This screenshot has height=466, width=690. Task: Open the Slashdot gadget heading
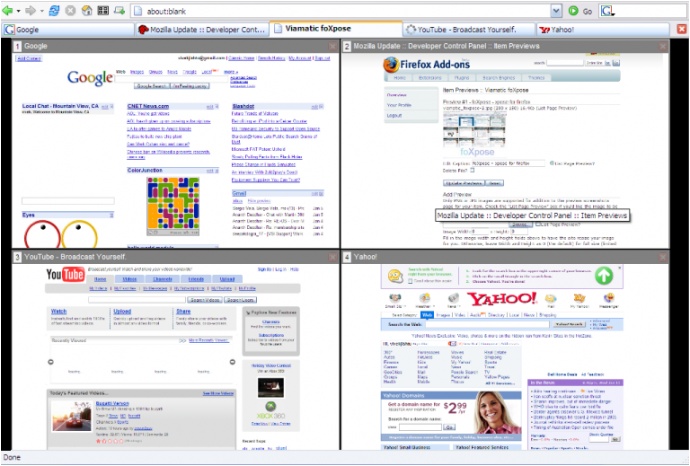tap(243, 106)
